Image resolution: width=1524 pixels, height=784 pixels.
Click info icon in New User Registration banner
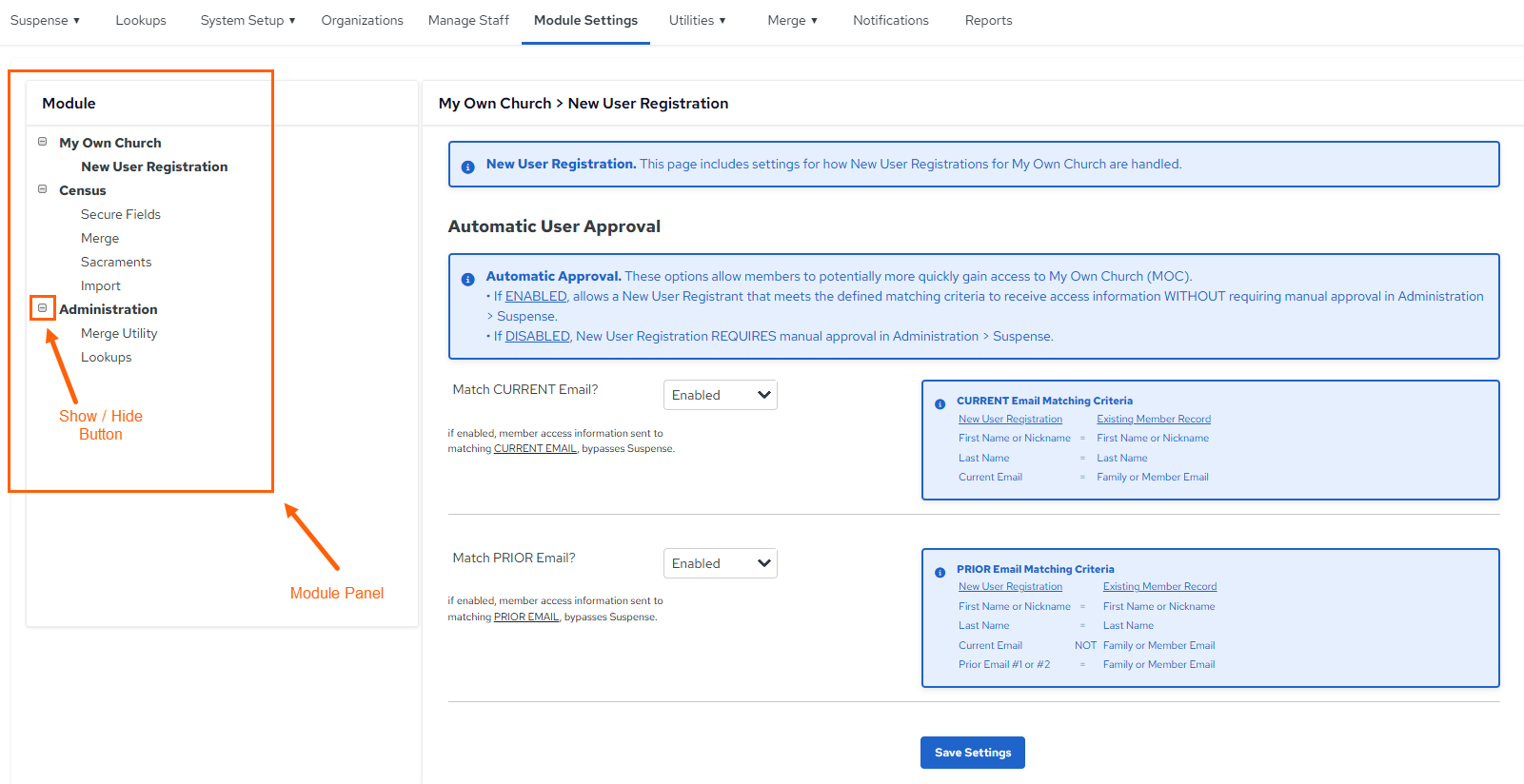click(467, 167)
